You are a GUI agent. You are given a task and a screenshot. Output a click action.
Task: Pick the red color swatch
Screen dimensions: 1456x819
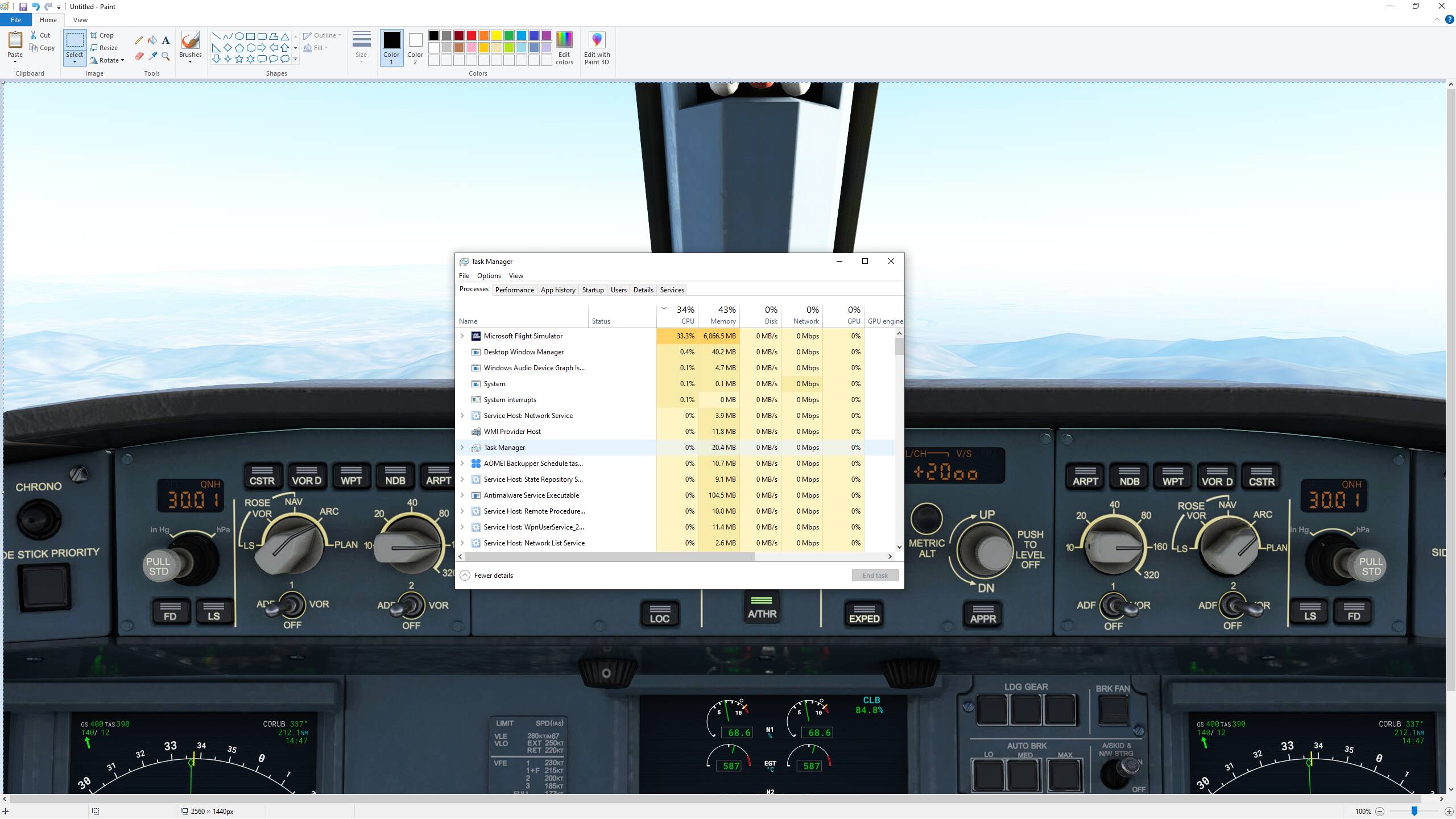point(471,35)
